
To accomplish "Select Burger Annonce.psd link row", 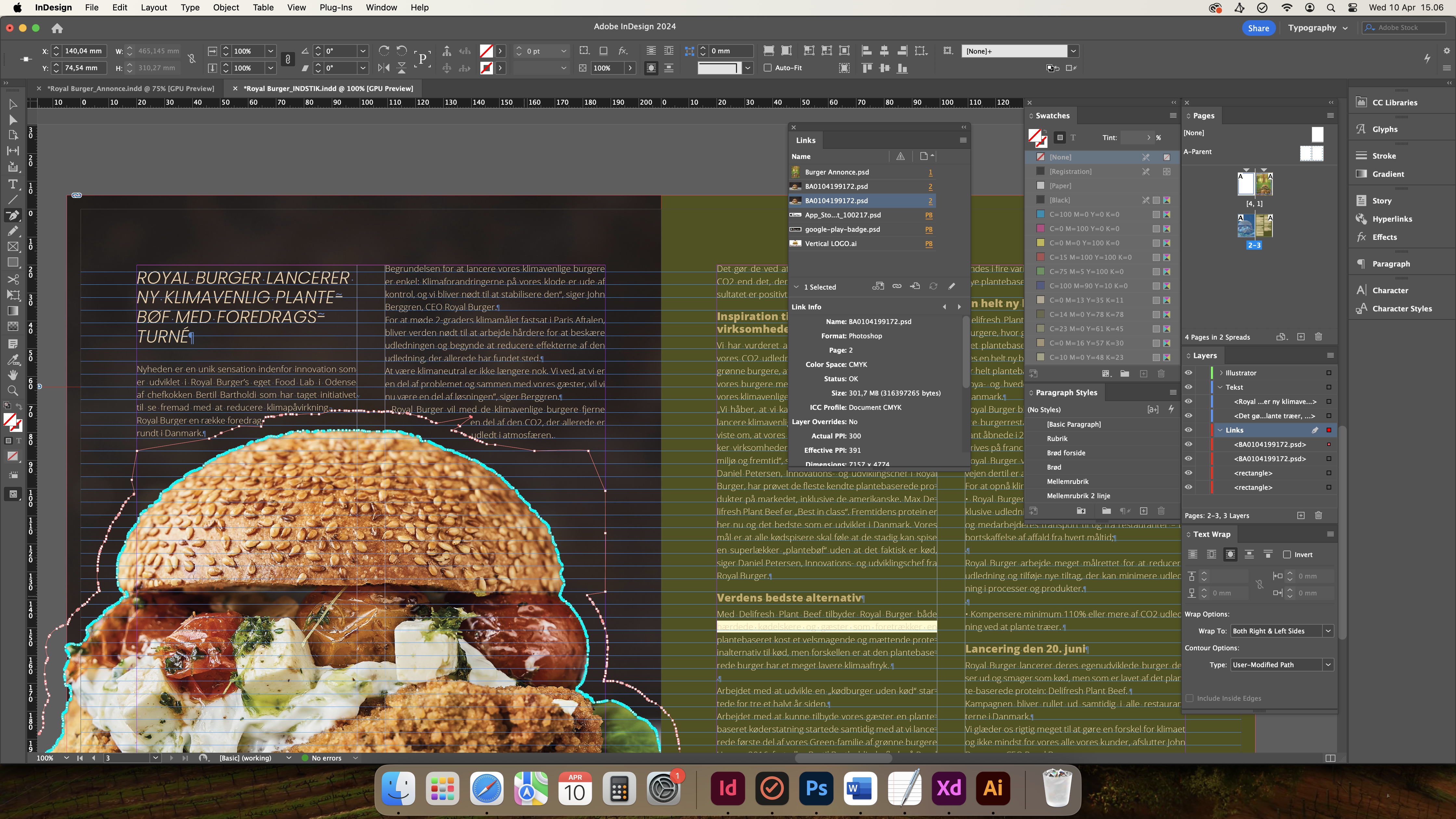I will [862, 172].
